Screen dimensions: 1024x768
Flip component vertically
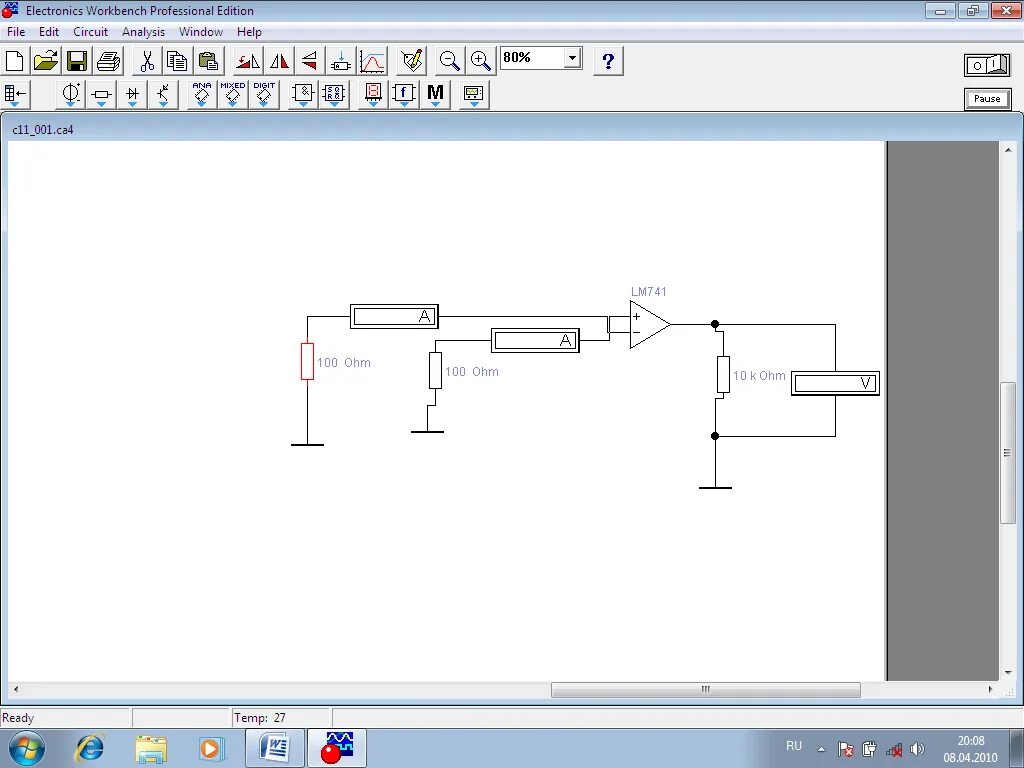click(x=310, y=61)
